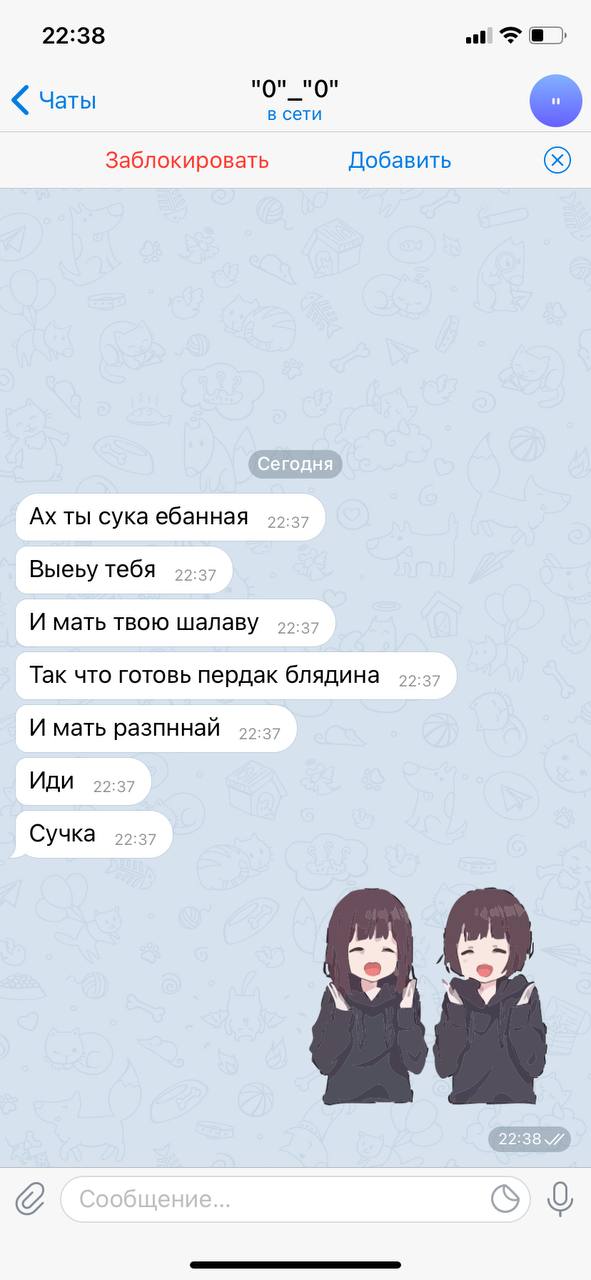
Task: Tap the Сообщение text input field
Action: click(x=296, y=1198)
